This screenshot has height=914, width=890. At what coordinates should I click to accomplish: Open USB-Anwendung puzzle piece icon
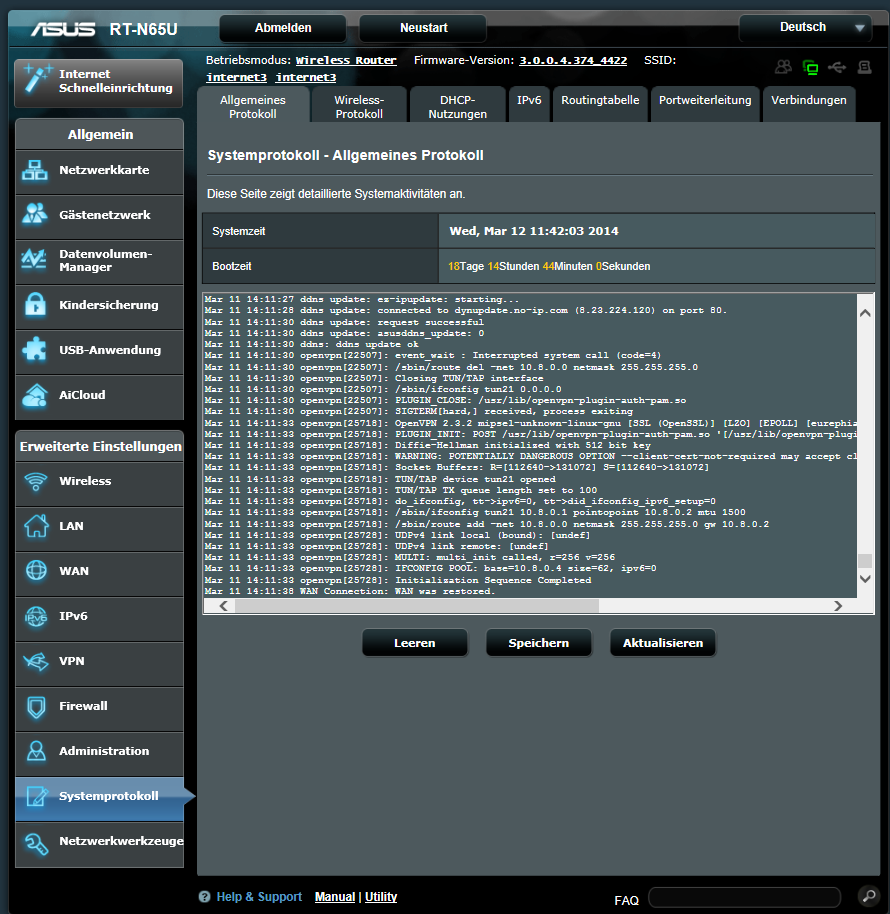click(35, 350)
